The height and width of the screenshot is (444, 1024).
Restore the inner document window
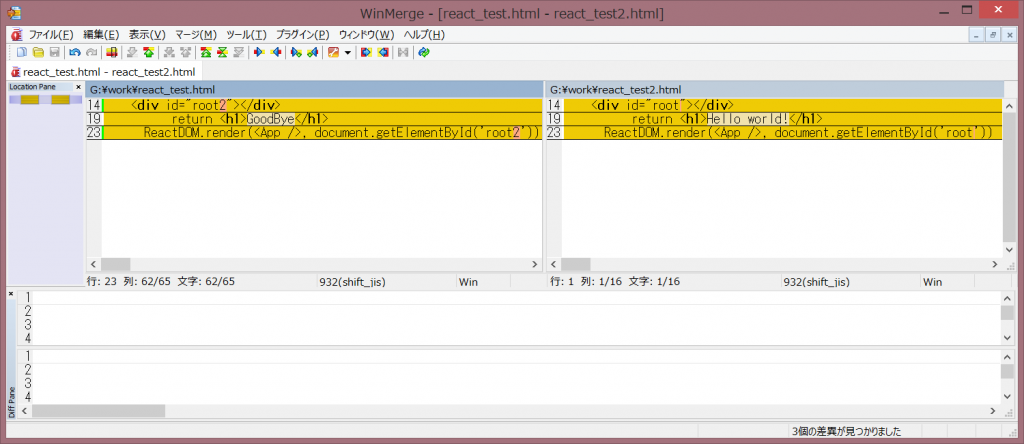click(993, 36)
